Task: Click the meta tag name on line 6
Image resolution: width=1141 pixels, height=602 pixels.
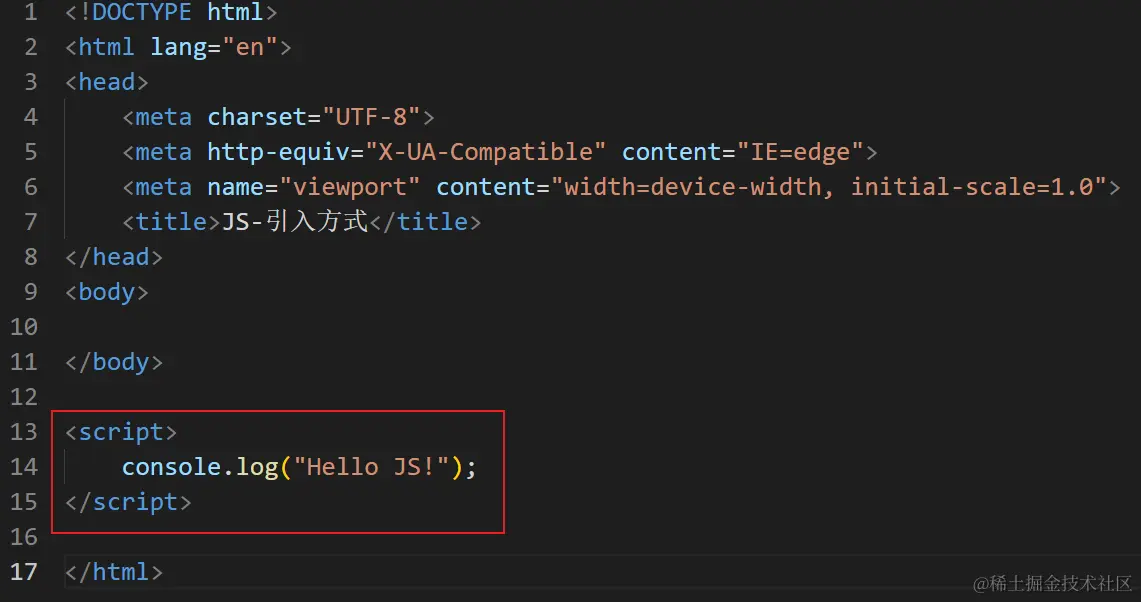Action: [164, 186]
